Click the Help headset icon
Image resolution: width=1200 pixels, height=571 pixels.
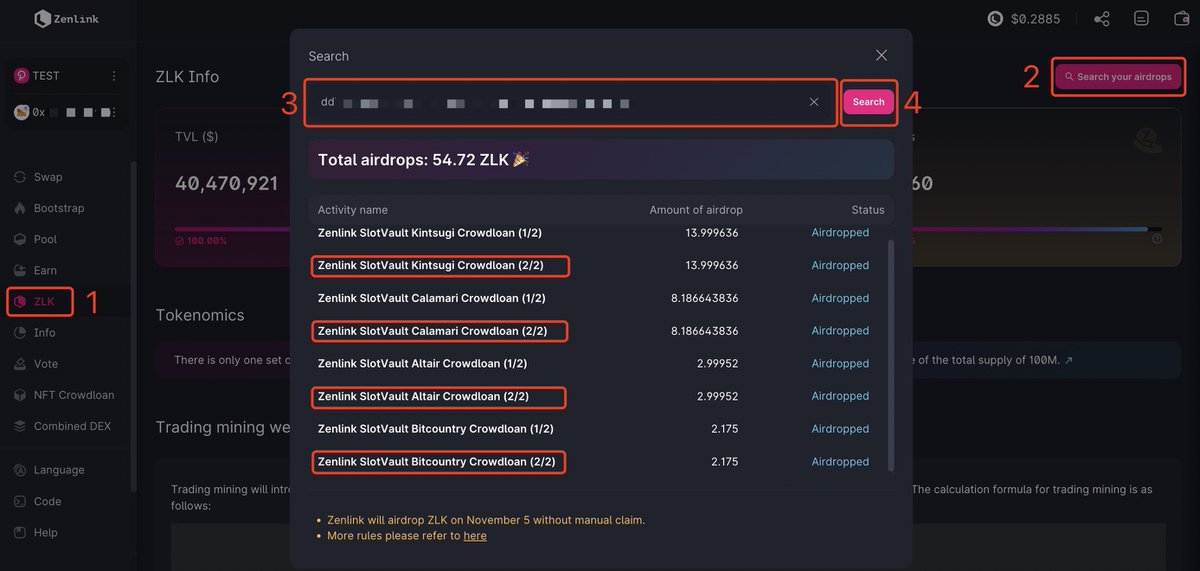click(x=20, y=533)
